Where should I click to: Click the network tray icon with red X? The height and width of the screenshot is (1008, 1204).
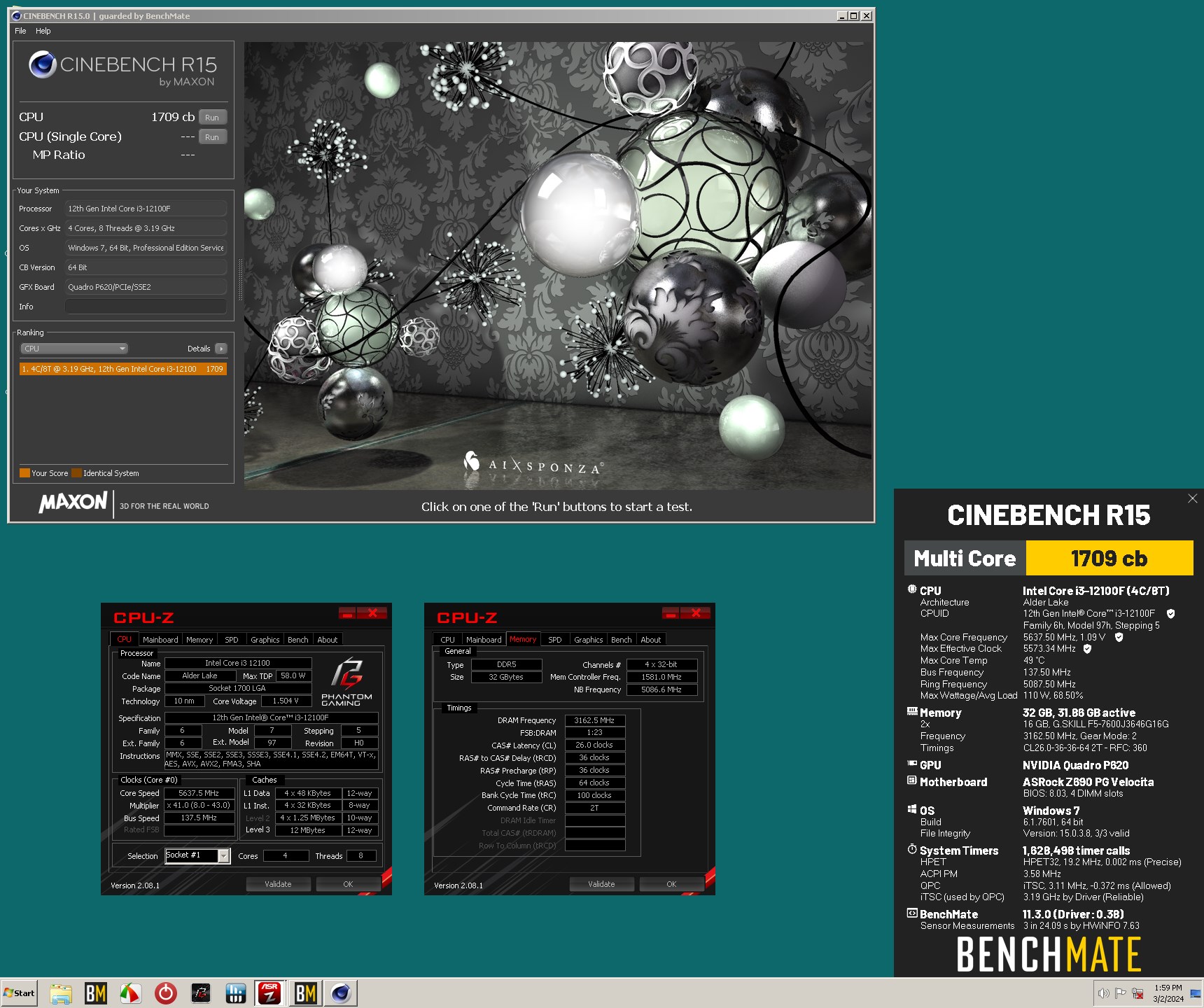1137,993
